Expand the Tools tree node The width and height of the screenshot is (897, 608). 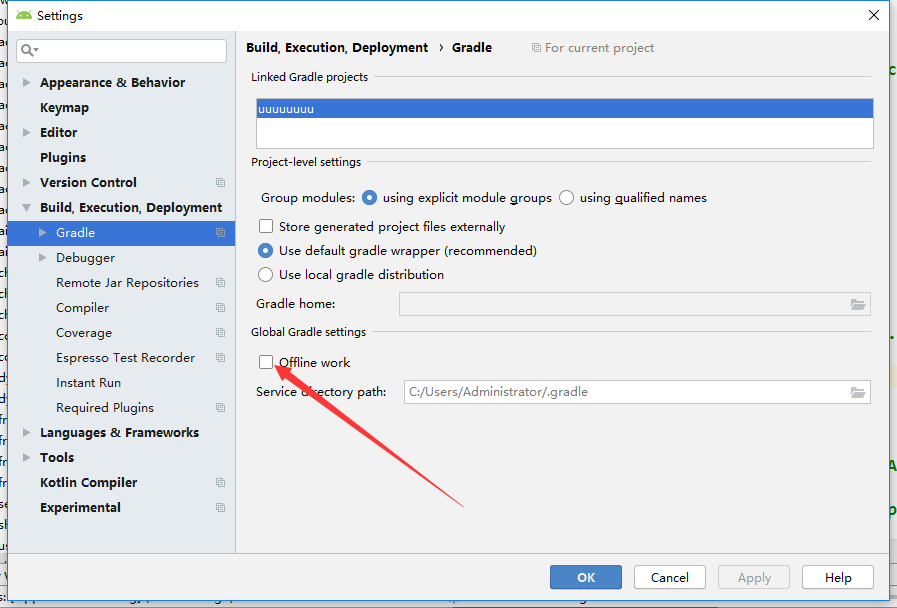coord(26,458)
